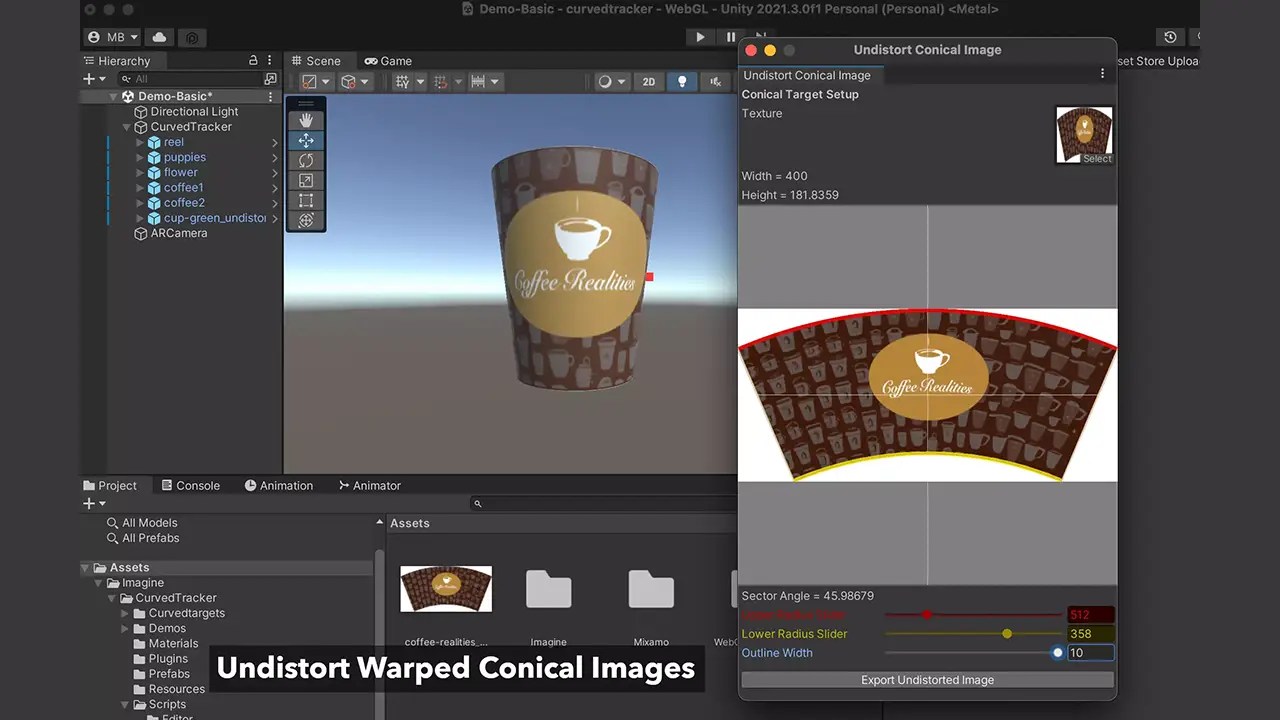Open the MB account dropdown
The height and width of the screenshot is (720, 1280).
(113, 37)
